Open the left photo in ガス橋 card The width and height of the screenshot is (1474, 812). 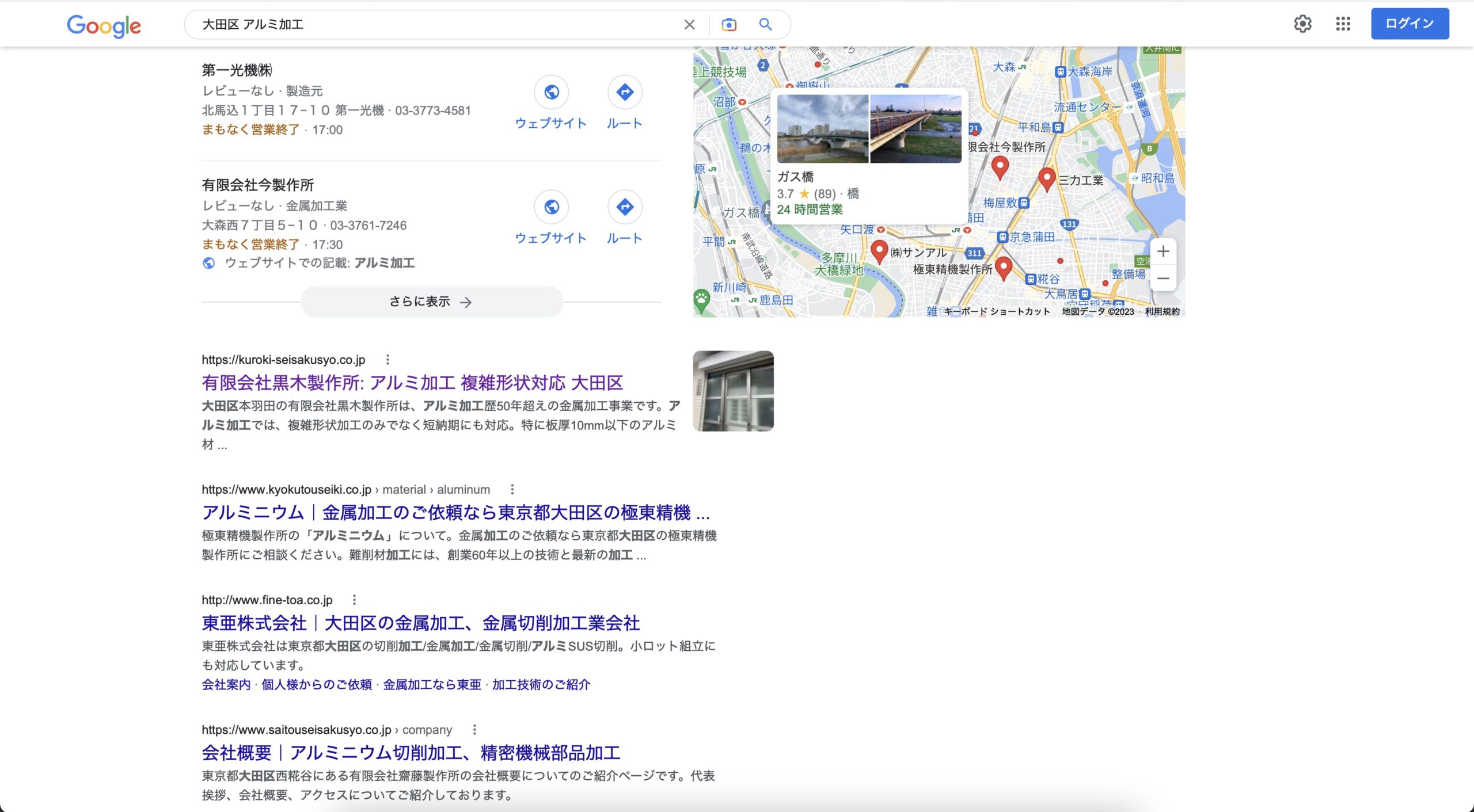(x=823, y=129)
